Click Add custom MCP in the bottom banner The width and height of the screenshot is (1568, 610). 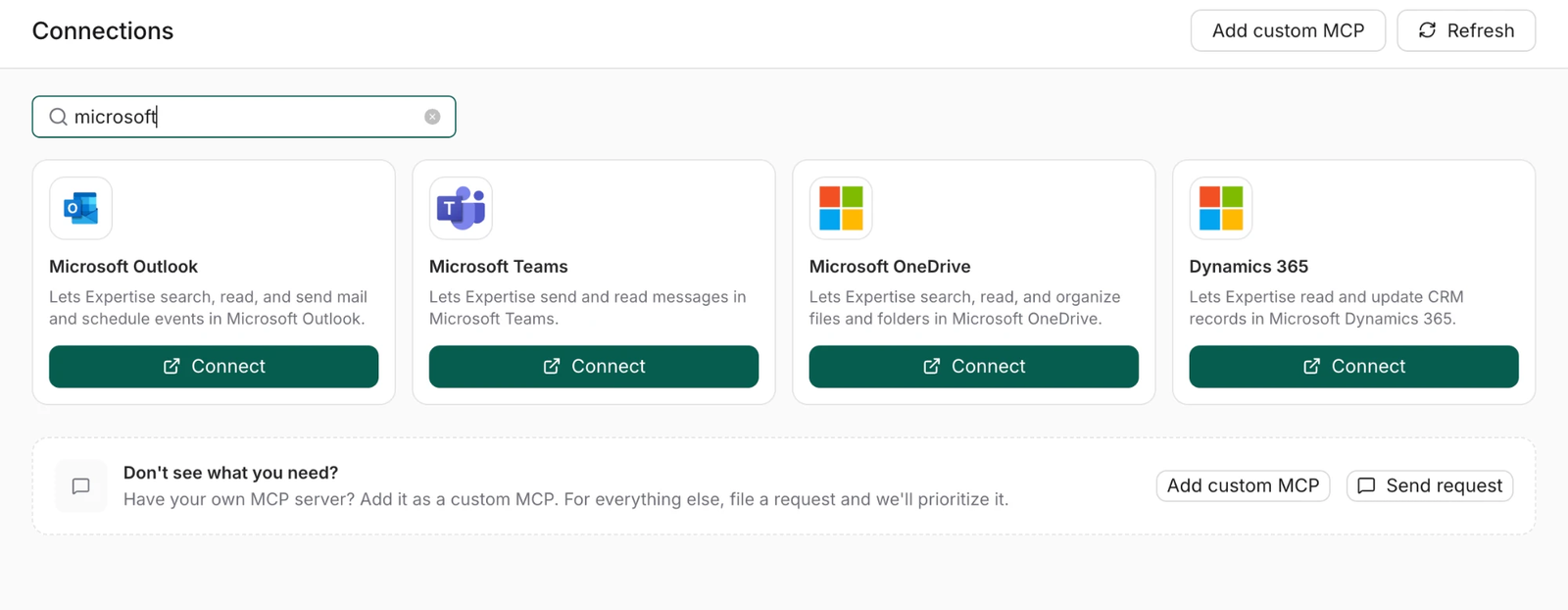tap(1243, 485)
